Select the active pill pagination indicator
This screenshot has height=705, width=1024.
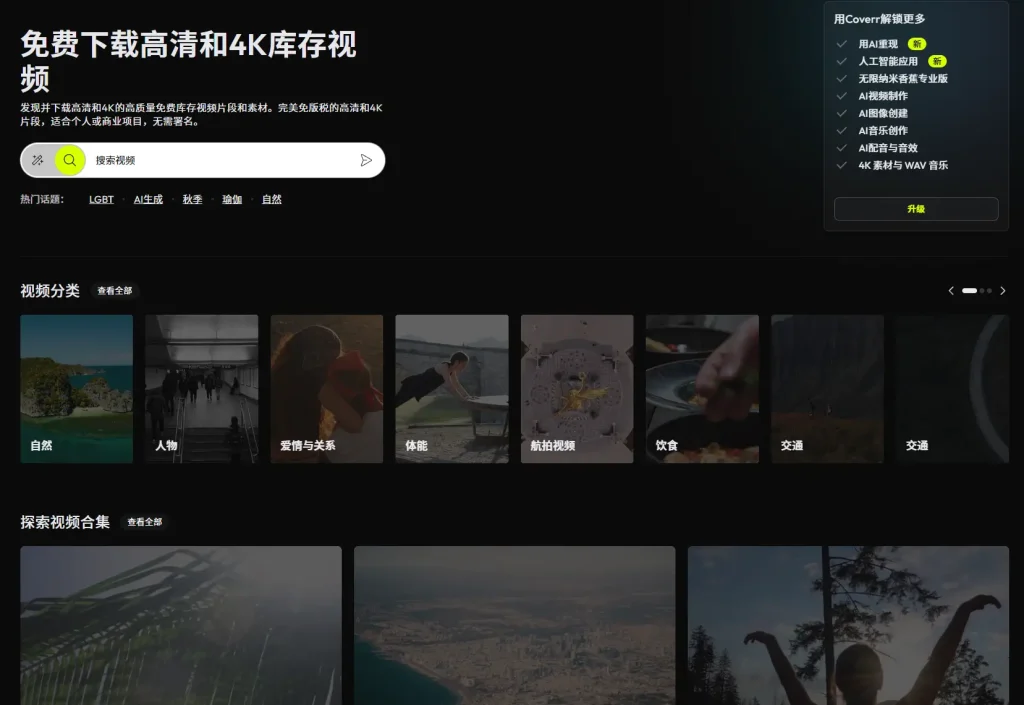pyautogui.click(x=969, y=290)
